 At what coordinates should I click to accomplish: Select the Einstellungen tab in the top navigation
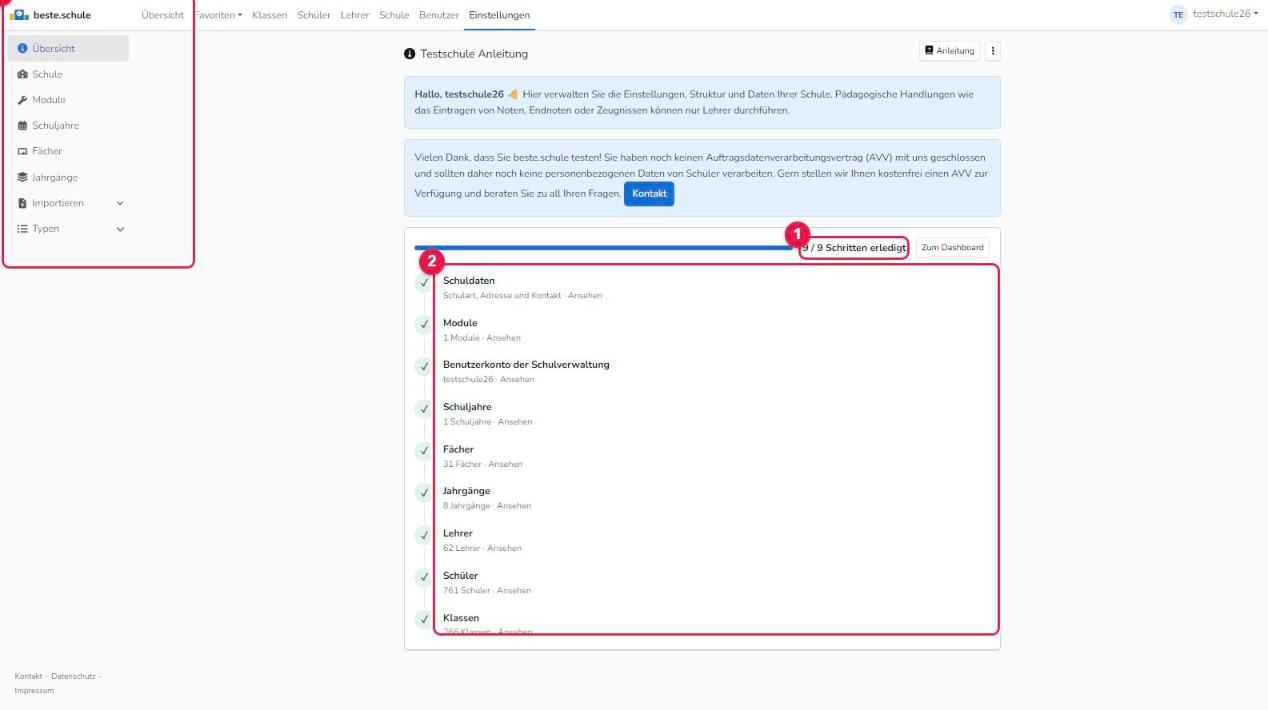pos(499,15)
